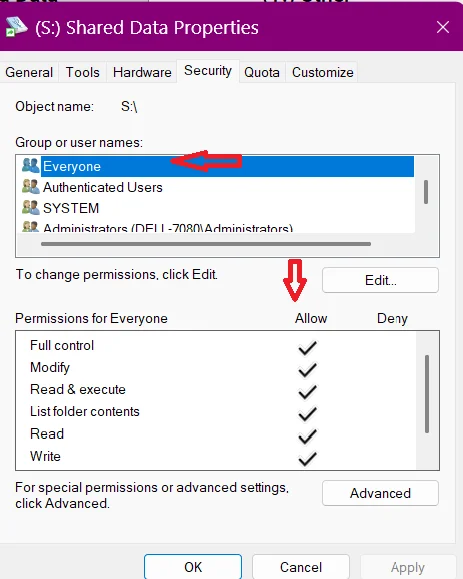
Task: Go to the Quota tab
Action: click(x=262, y=72)
